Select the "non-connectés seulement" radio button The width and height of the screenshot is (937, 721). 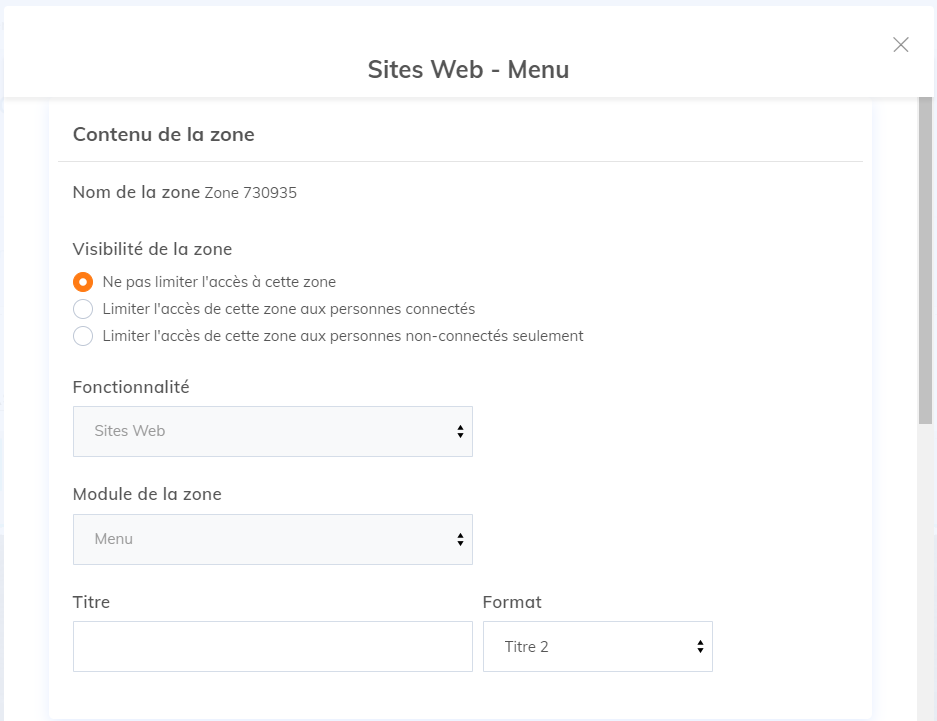83,336
